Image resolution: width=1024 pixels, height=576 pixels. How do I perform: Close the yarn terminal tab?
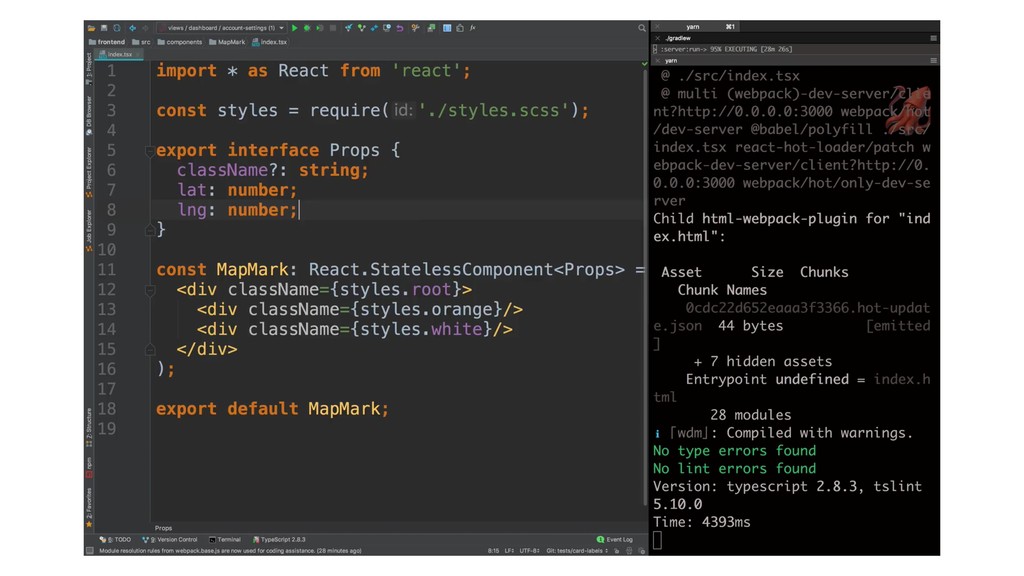657,27
